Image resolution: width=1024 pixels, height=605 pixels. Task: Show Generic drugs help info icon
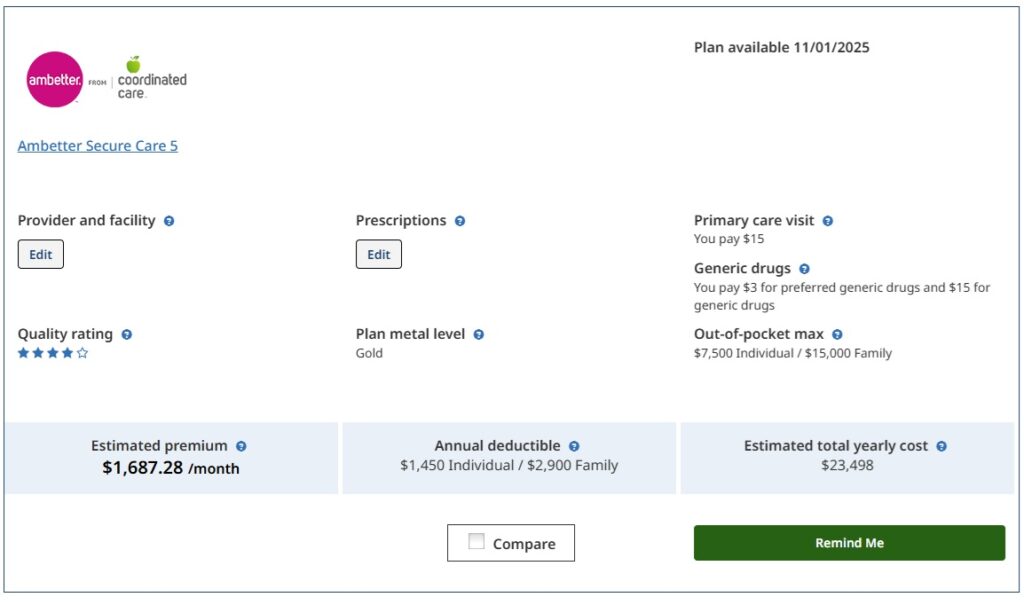[x=805, y=269]
